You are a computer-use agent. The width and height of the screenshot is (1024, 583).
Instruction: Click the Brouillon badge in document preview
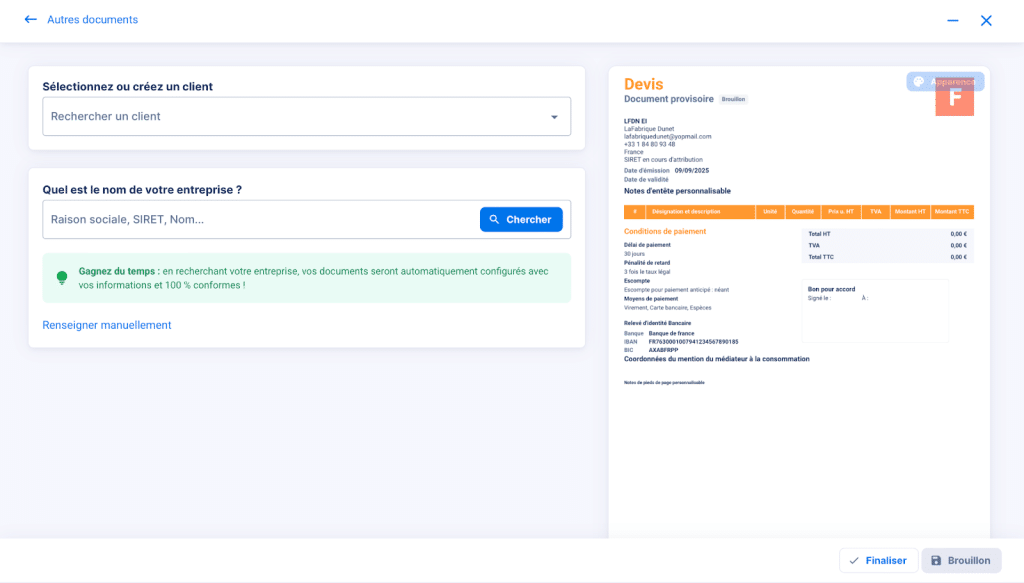coord(734,100)
